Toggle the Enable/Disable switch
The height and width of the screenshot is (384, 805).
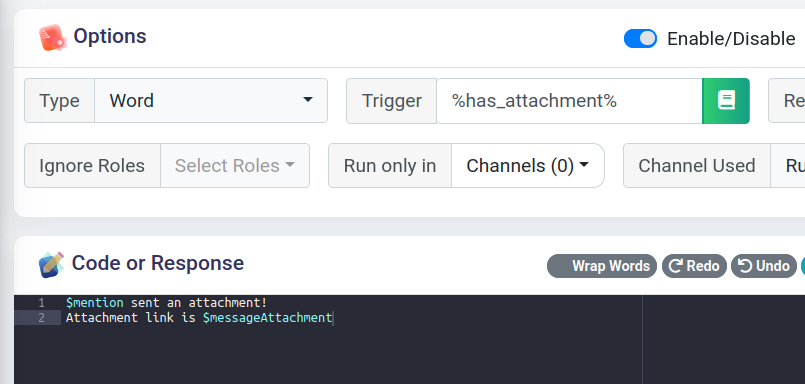coord(640,39)
